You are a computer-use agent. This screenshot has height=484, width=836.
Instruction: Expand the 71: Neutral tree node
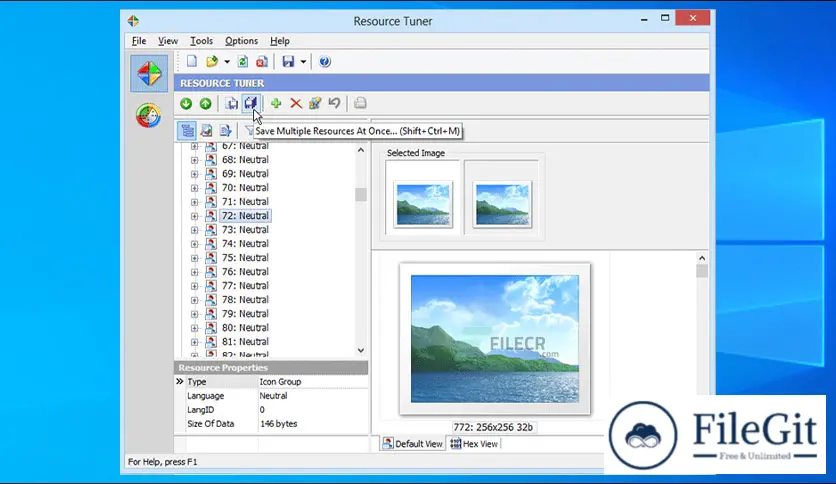195,202
